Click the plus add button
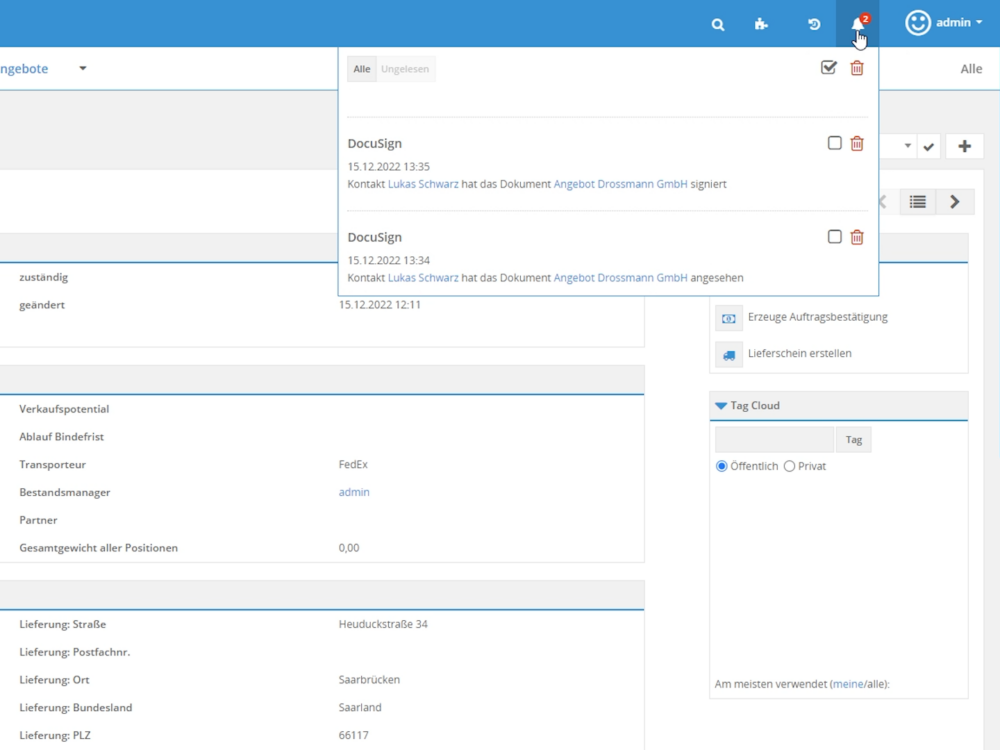This screenshot has width=1000, height=750. 964,146
